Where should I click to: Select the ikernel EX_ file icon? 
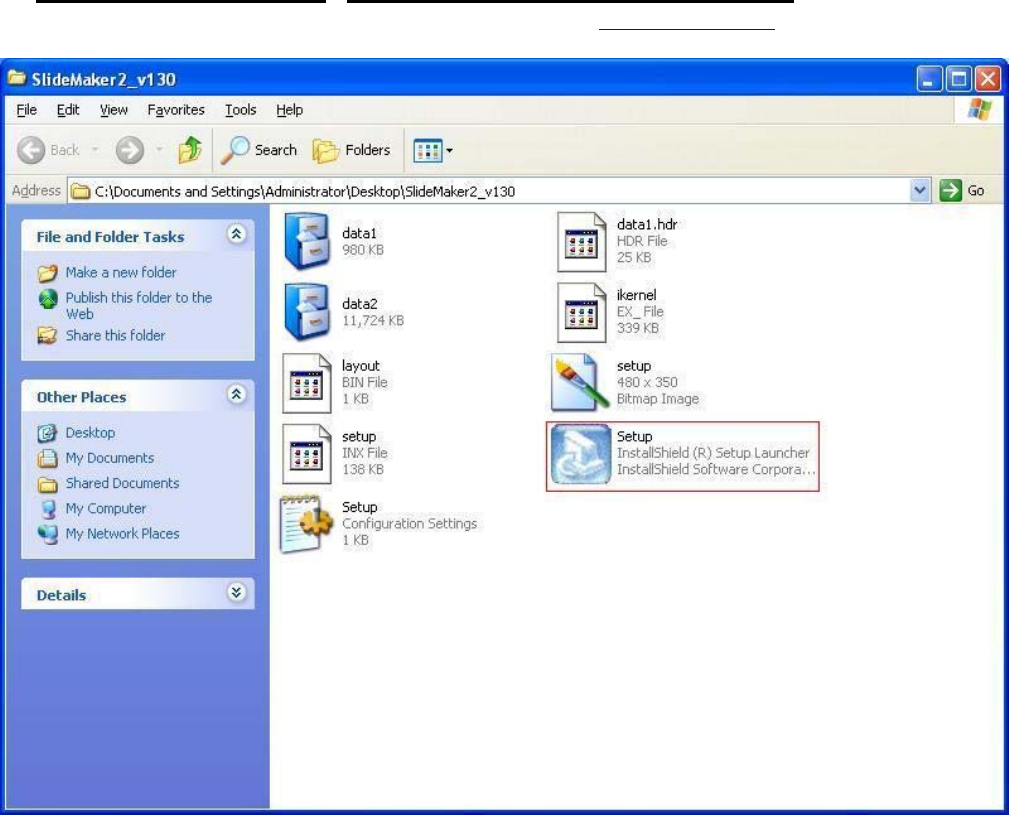pyautogui.click(x=582, y=313)
